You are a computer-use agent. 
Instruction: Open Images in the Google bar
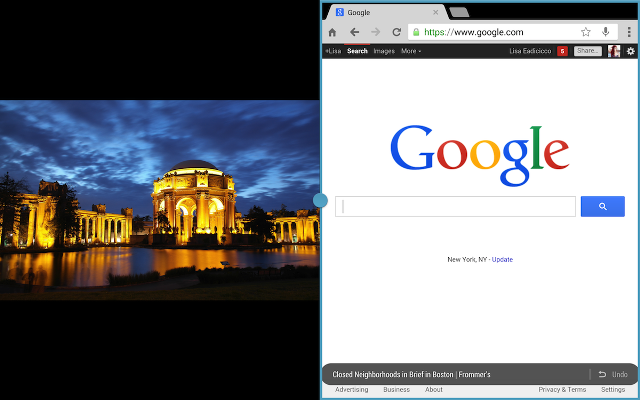coord(384,51)
